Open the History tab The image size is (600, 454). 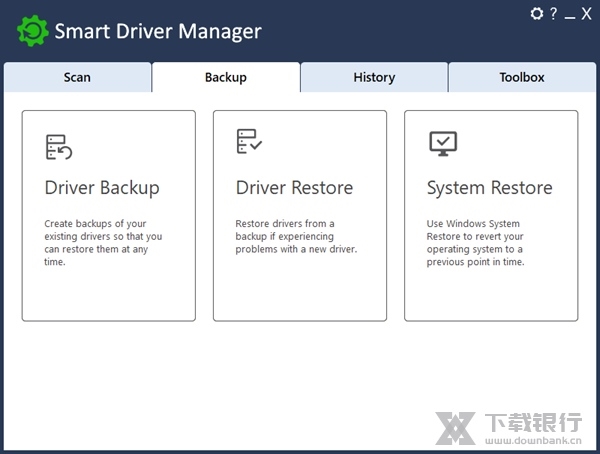coord(374,77)
